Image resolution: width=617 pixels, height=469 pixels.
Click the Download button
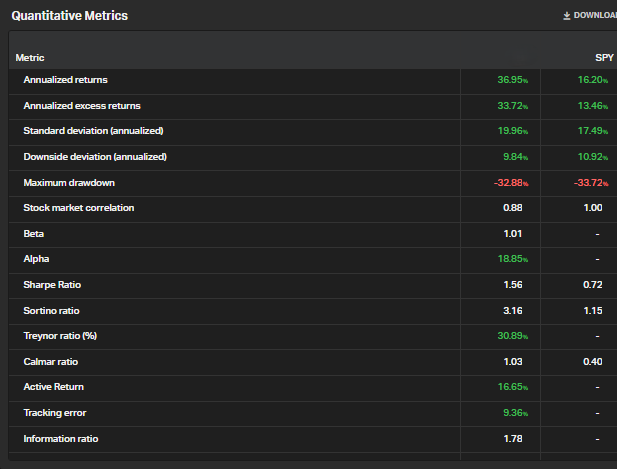click(589, 15)
